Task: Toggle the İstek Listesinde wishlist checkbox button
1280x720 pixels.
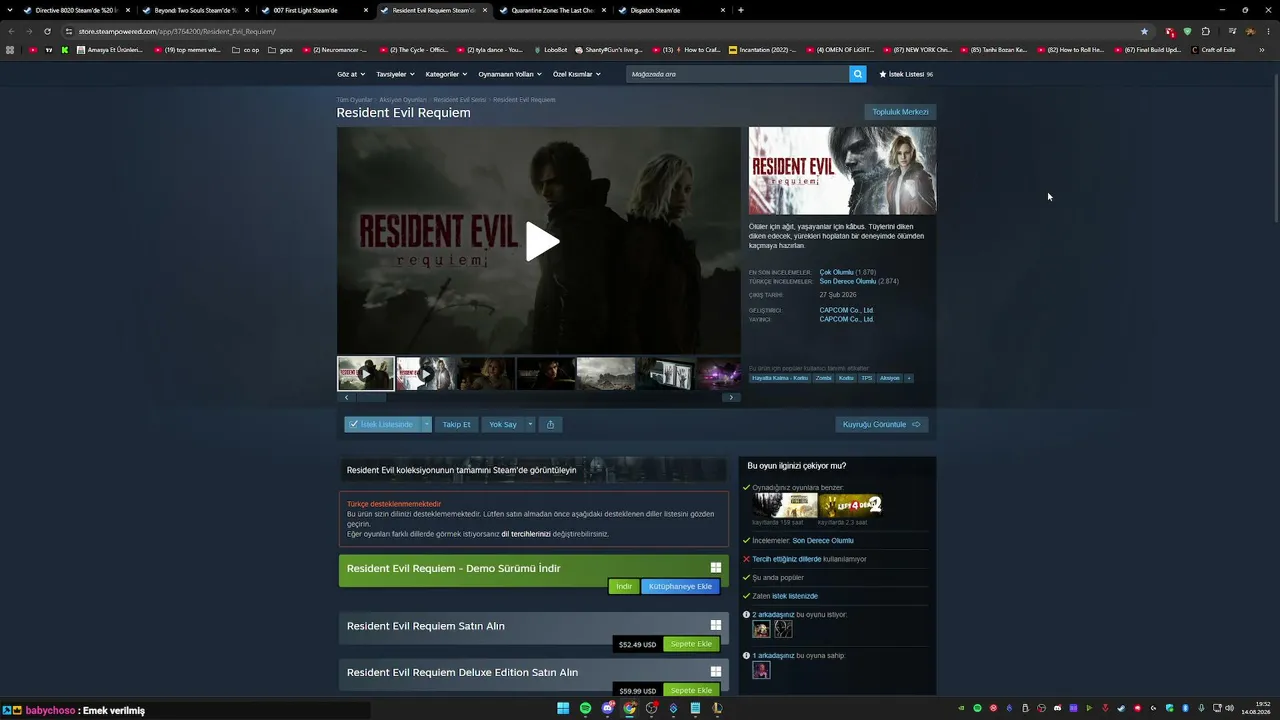Action: (382, 424)
